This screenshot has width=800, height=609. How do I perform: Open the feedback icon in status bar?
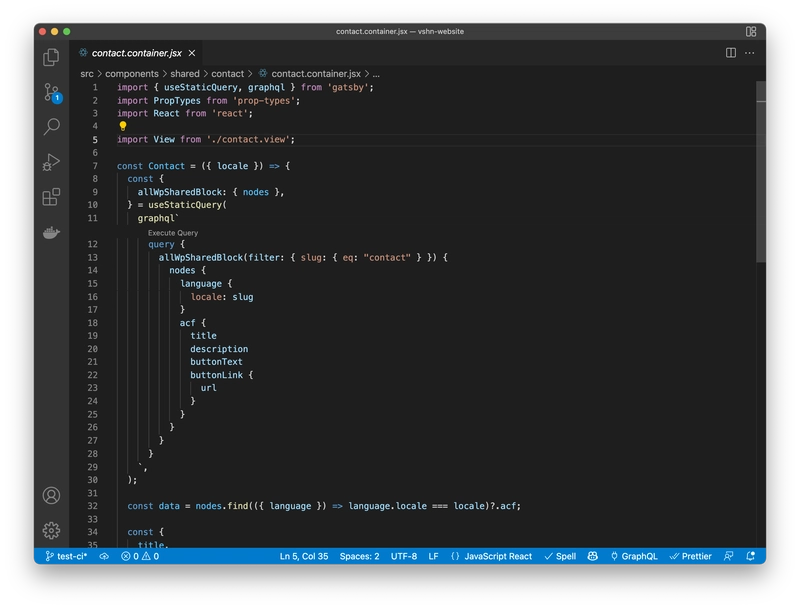pos(729,556)
